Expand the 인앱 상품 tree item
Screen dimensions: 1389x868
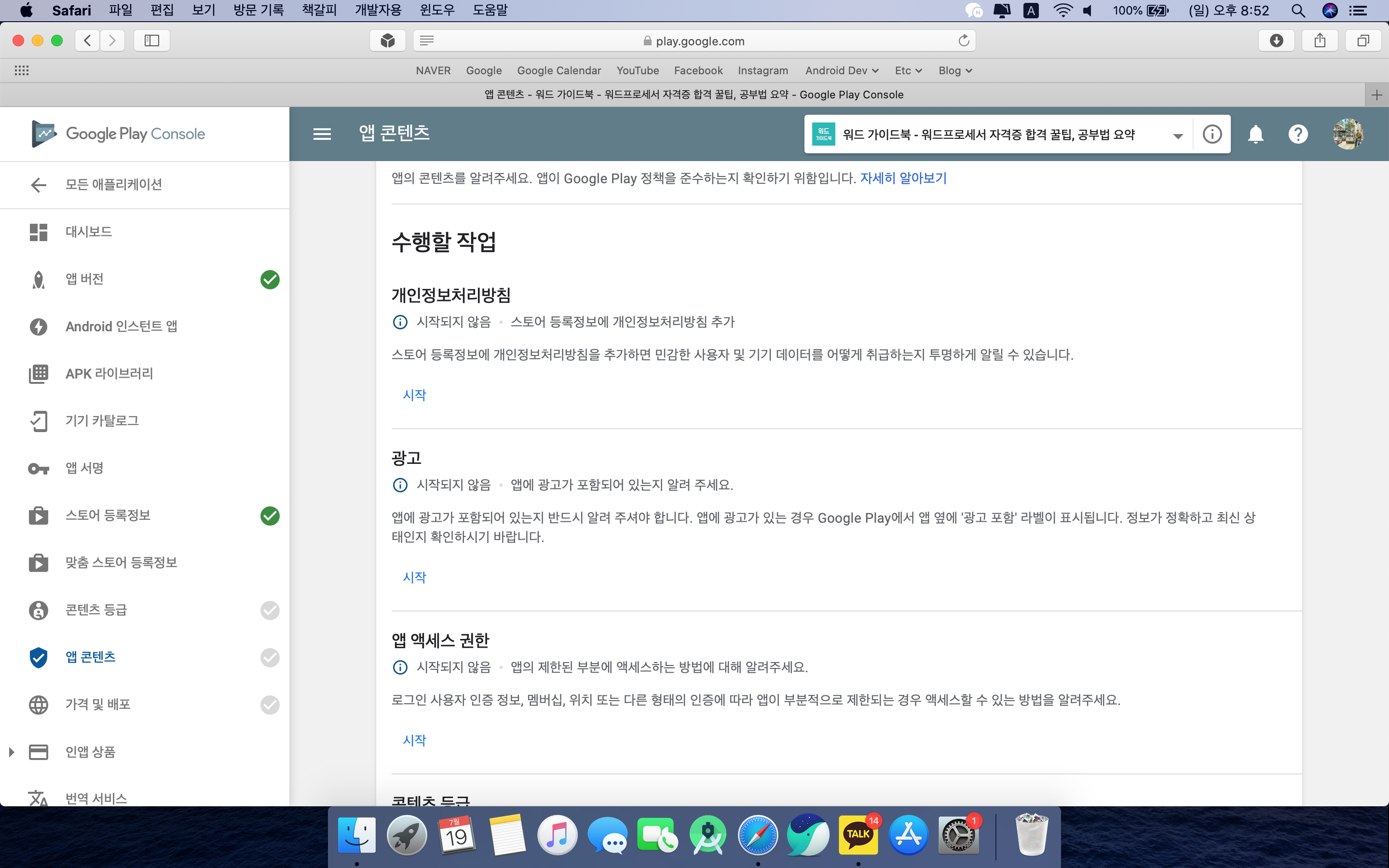pos(12,752)
